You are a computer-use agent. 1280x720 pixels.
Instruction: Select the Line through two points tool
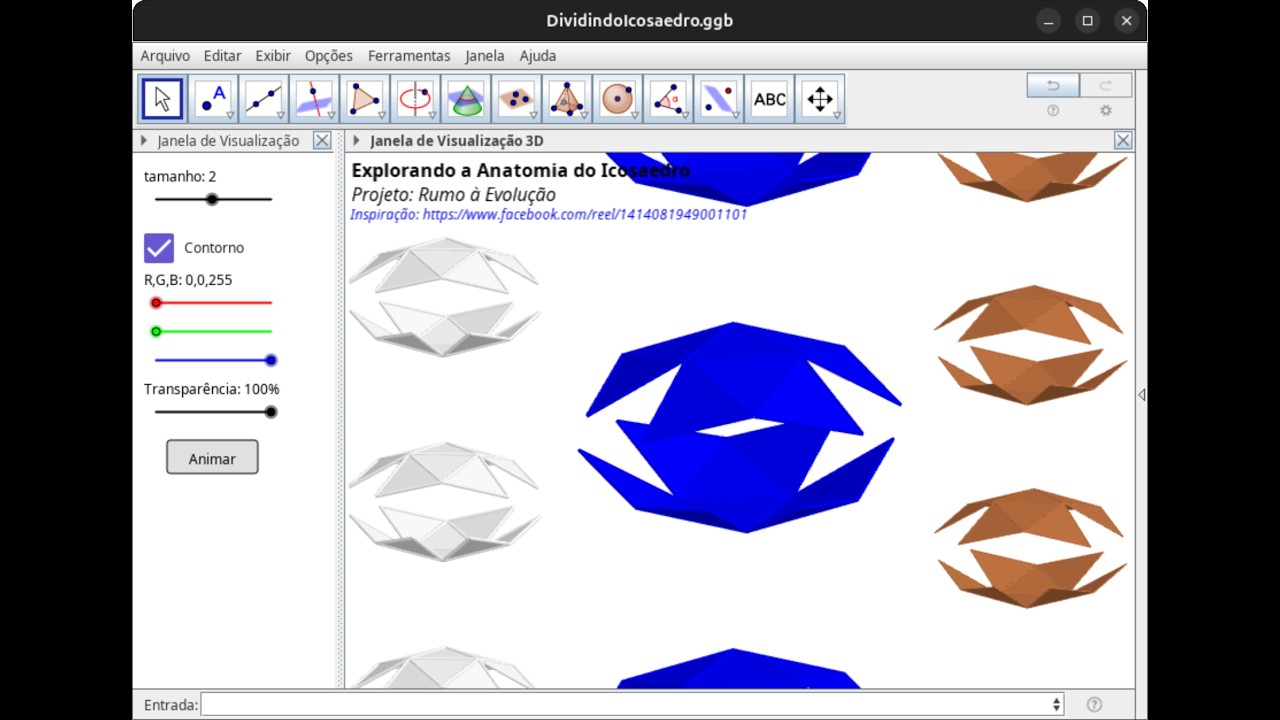264,99
